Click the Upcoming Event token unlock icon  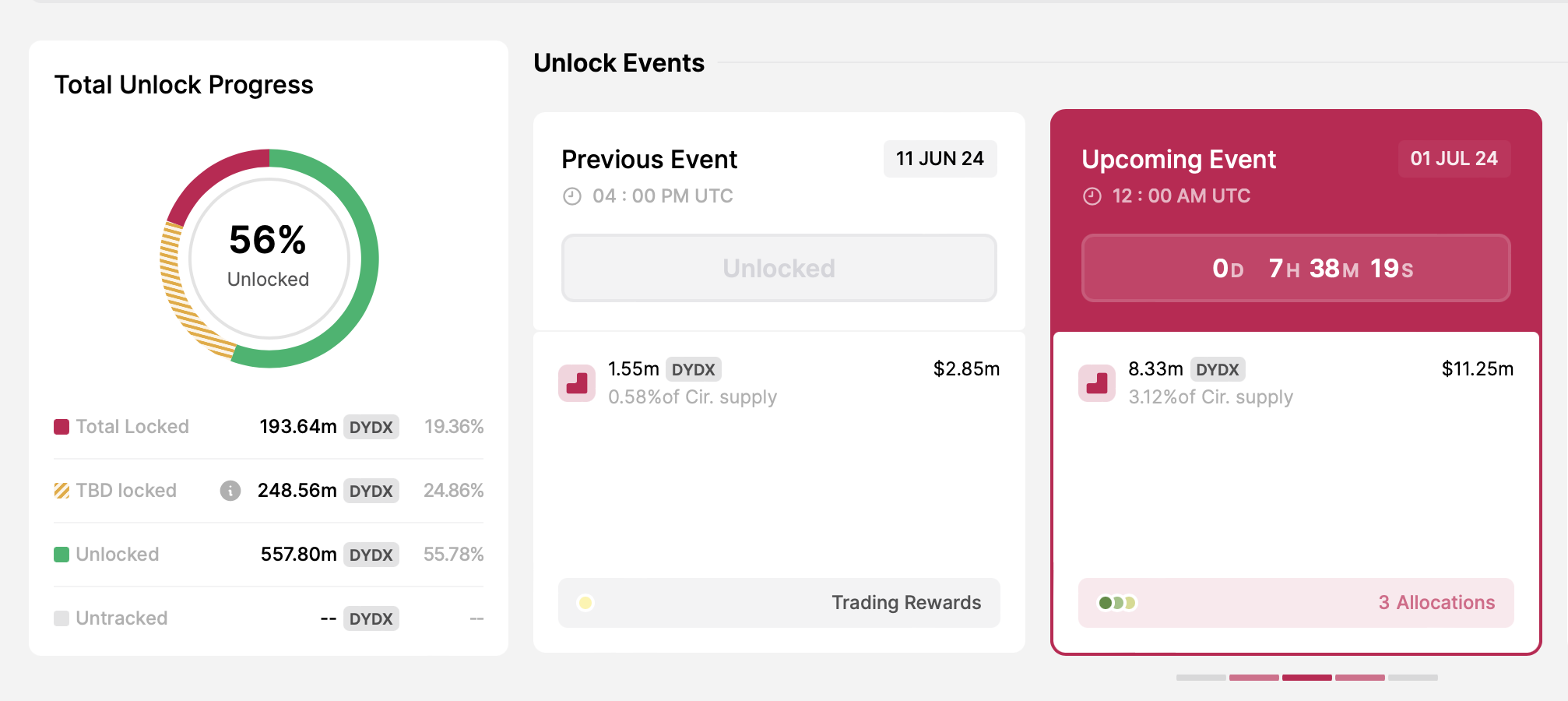1097,383
